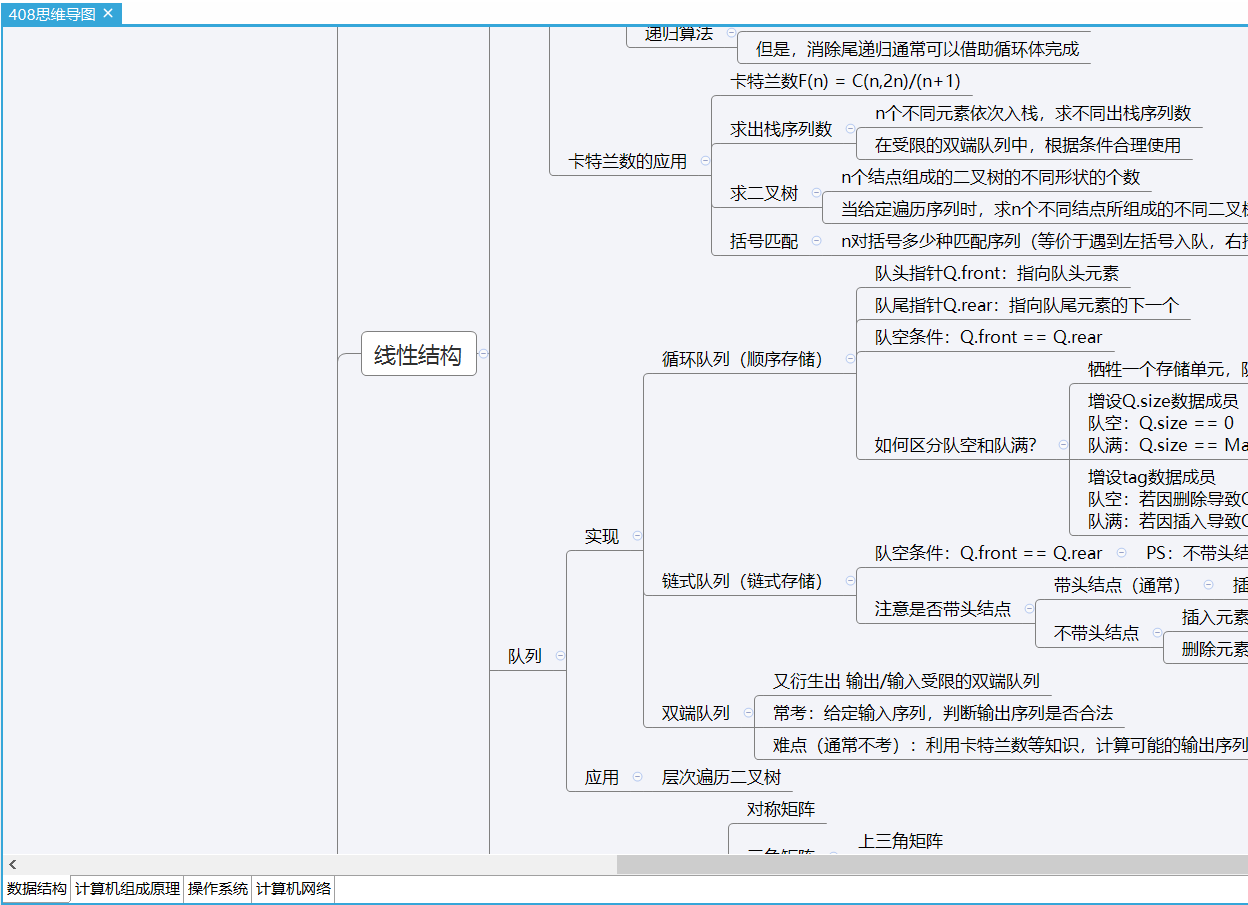Click 队头指针Q.front：指向队头元素
Viewport: 1248px width, 905px height.
997,273
